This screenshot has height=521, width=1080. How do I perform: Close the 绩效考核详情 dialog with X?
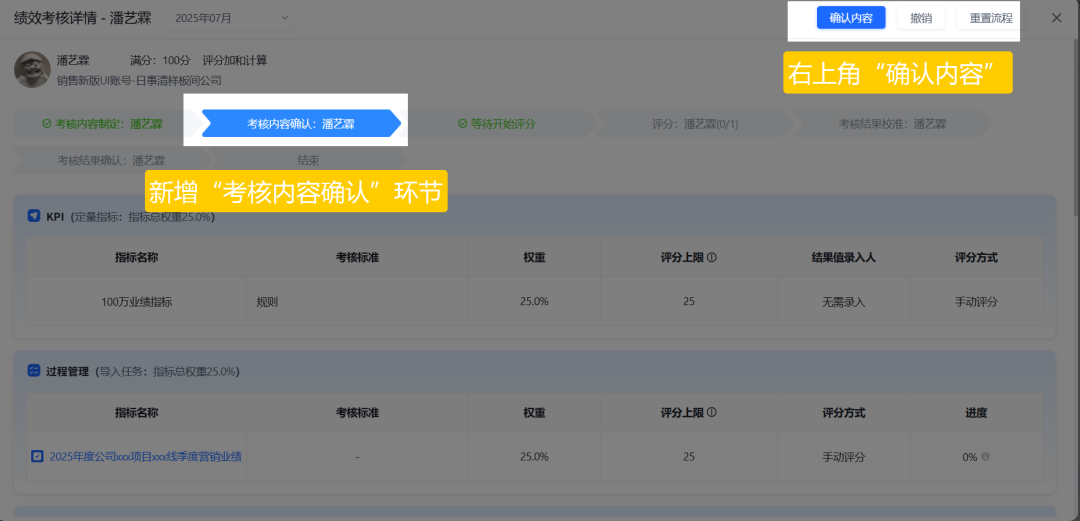point(1056,18)
